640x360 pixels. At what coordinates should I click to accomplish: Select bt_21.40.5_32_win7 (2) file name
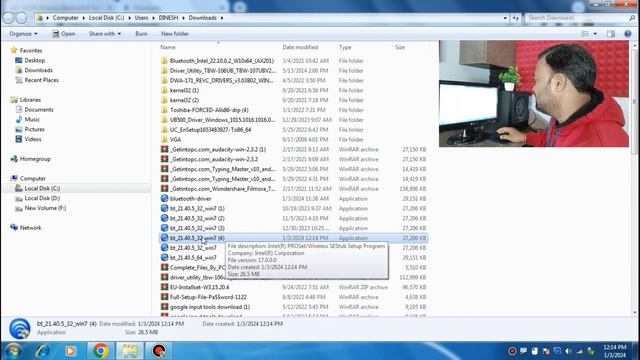point(197,218)
